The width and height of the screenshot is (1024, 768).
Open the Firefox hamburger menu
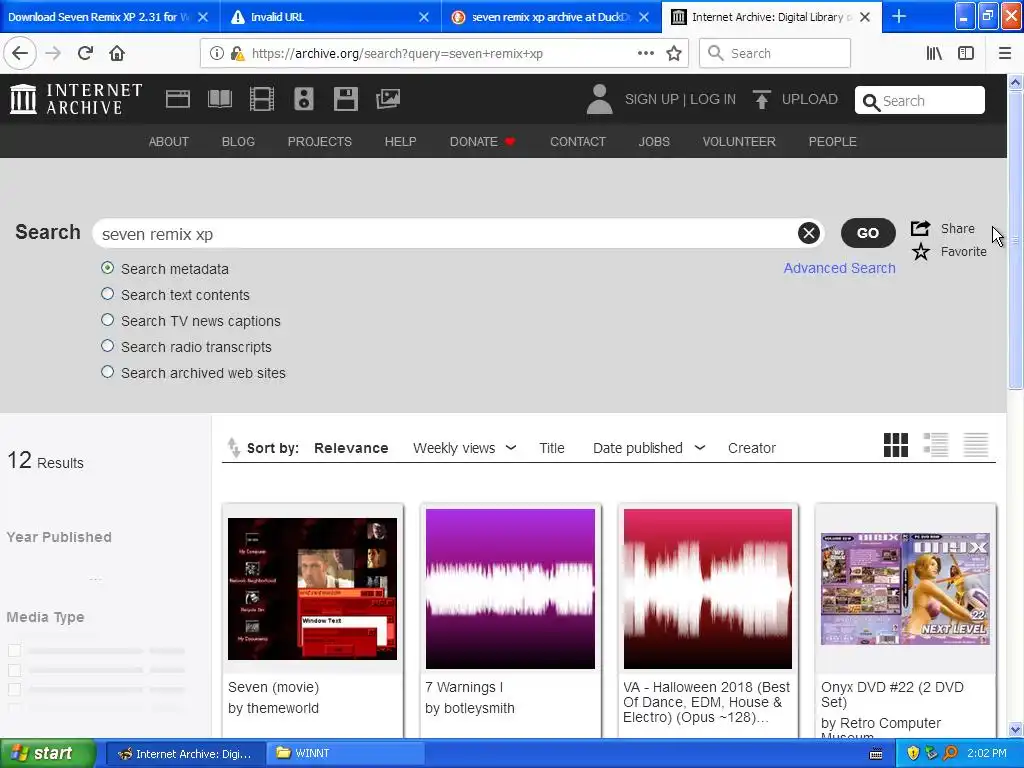pos(1005,54)
